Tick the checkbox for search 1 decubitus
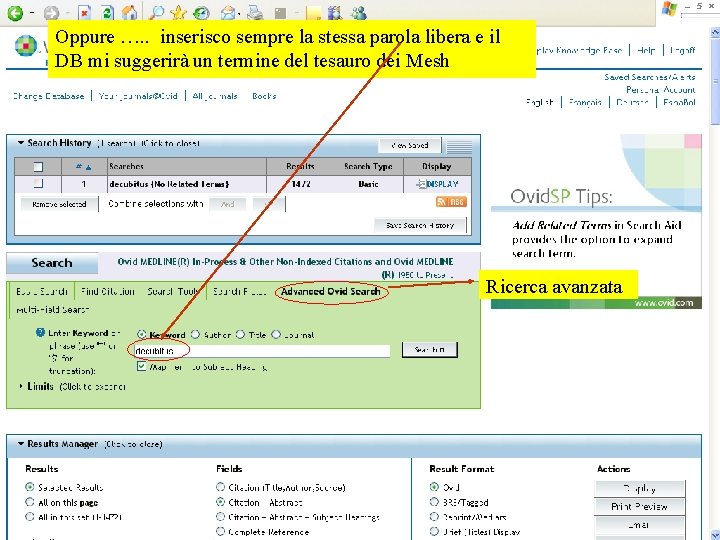 (x=39, y=184)
